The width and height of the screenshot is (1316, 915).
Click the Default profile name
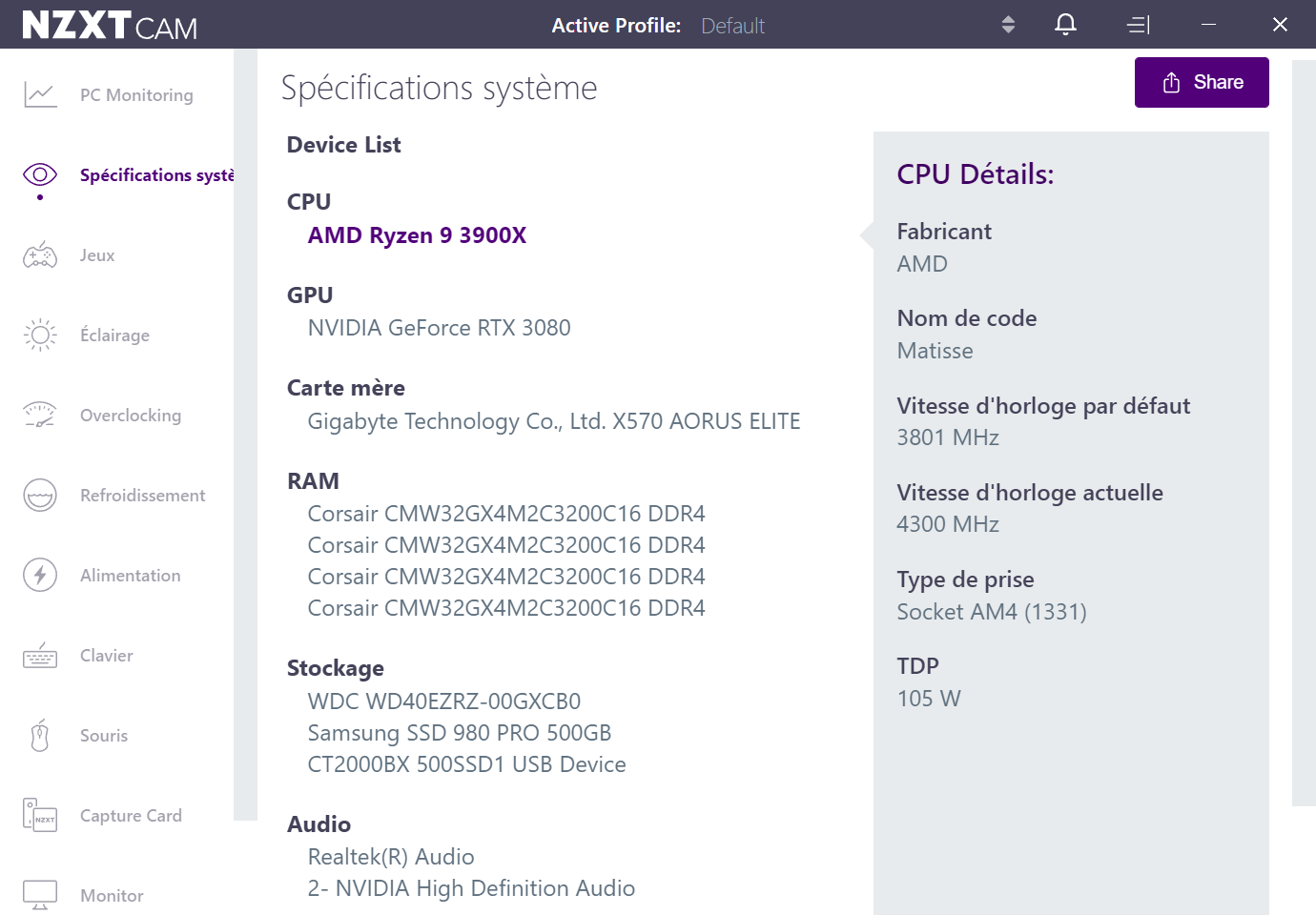click(732, 26)
